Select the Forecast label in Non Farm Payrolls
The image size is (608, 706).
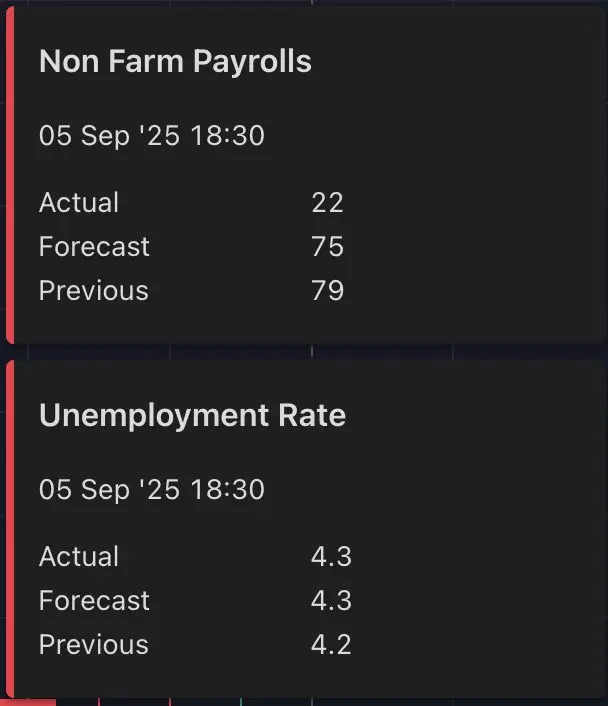click(x=94, y=247)
